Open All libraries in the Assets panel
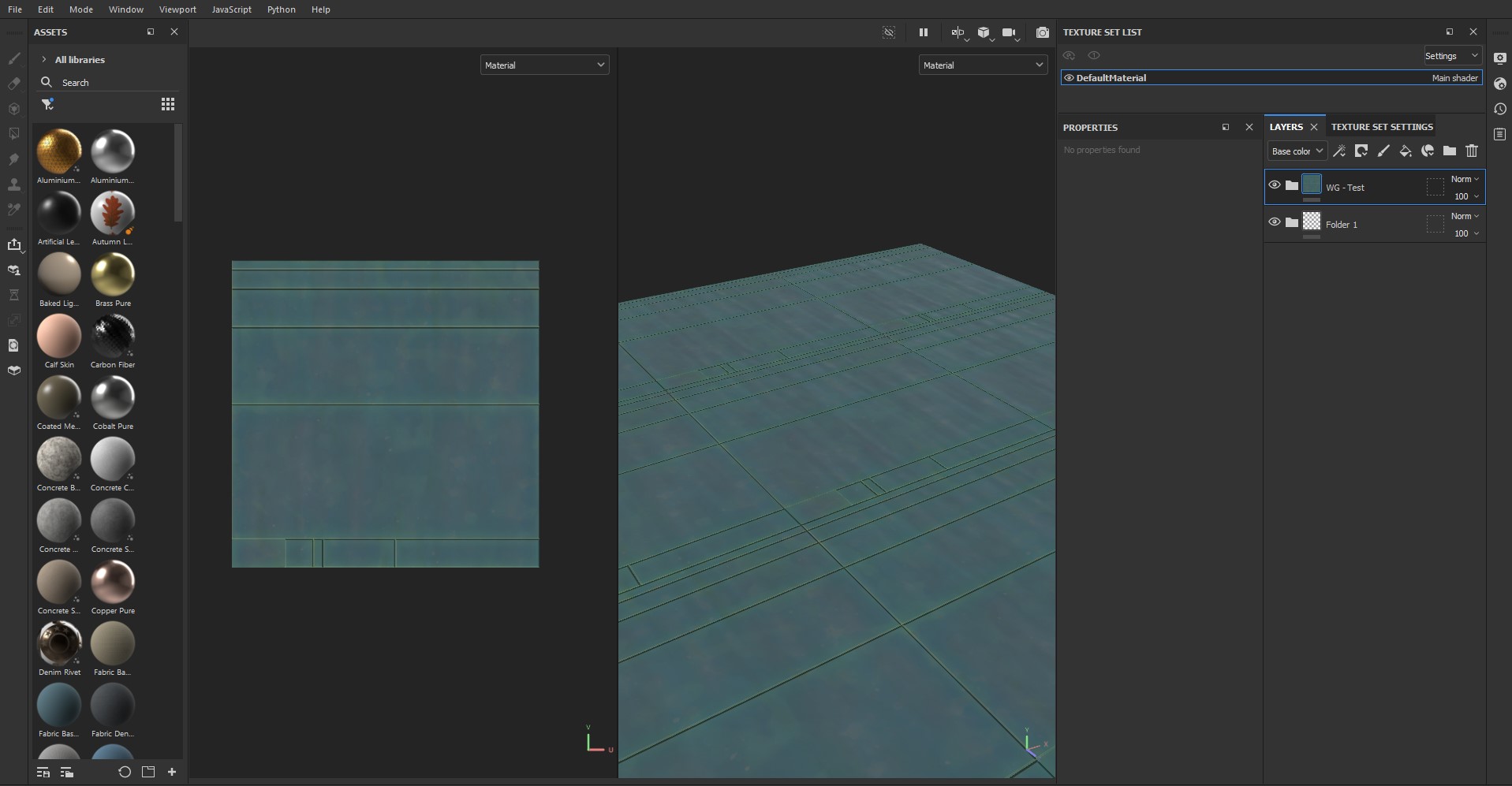 (x=79, y=59)
